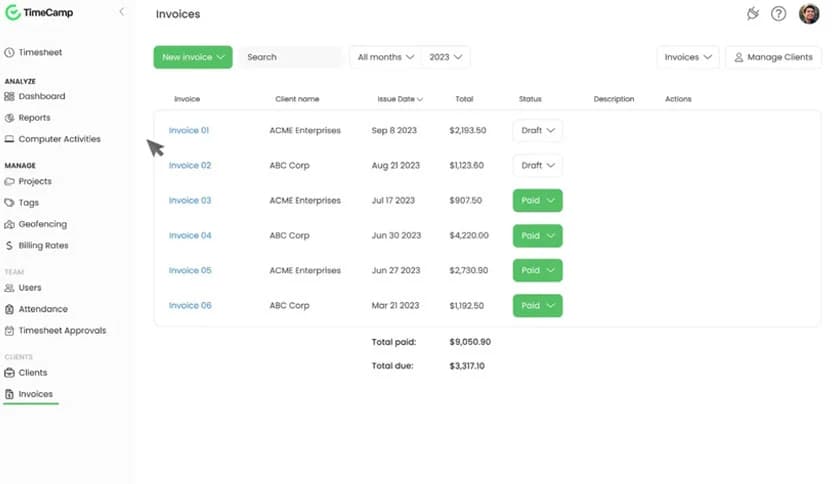Open Attendance from sidebar
This screenshot has width=836, height=484.
click(43, 309)
